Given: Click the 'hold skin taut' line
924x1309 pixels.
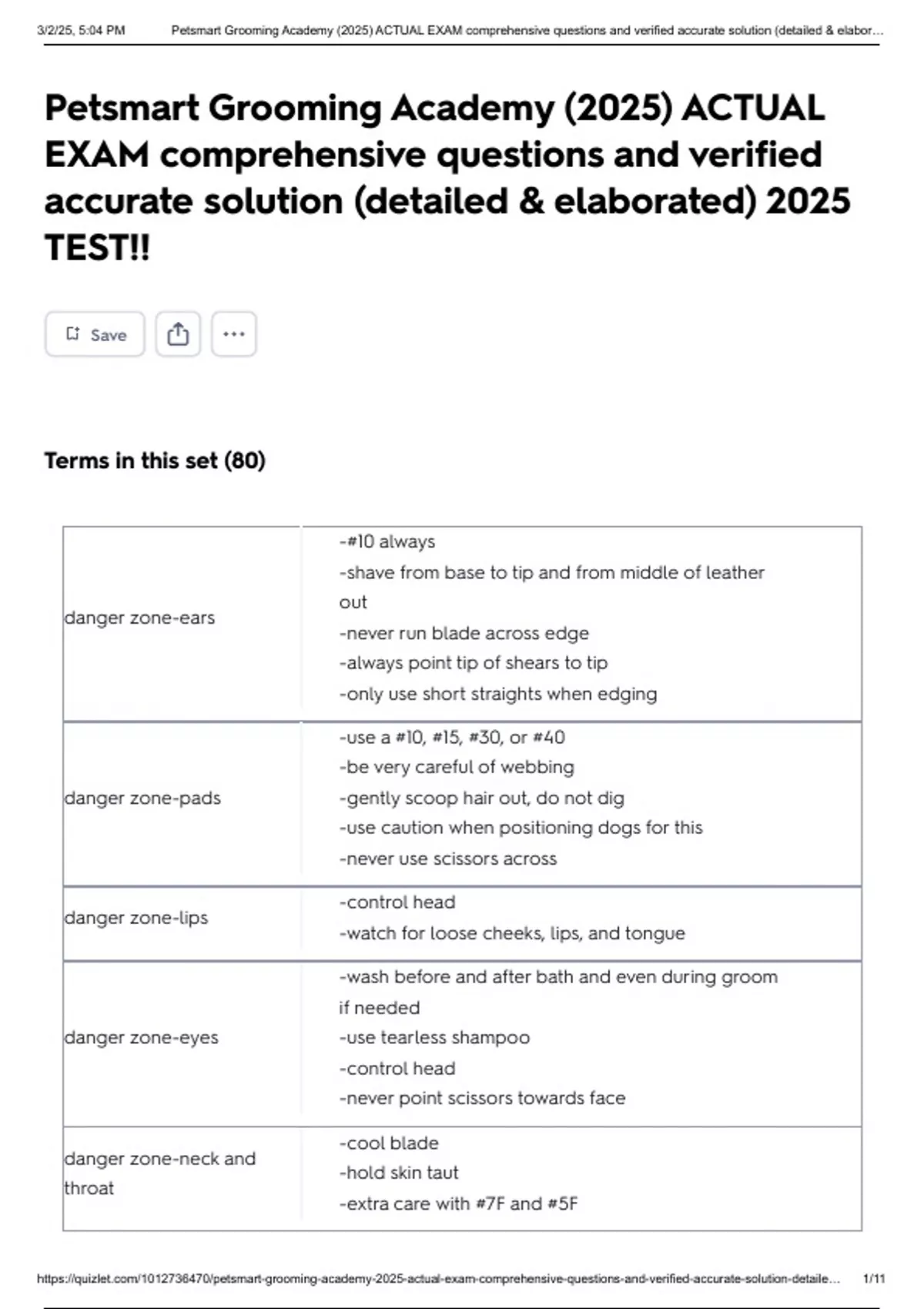Looking at the screenshot, I should pos(399,1173).
